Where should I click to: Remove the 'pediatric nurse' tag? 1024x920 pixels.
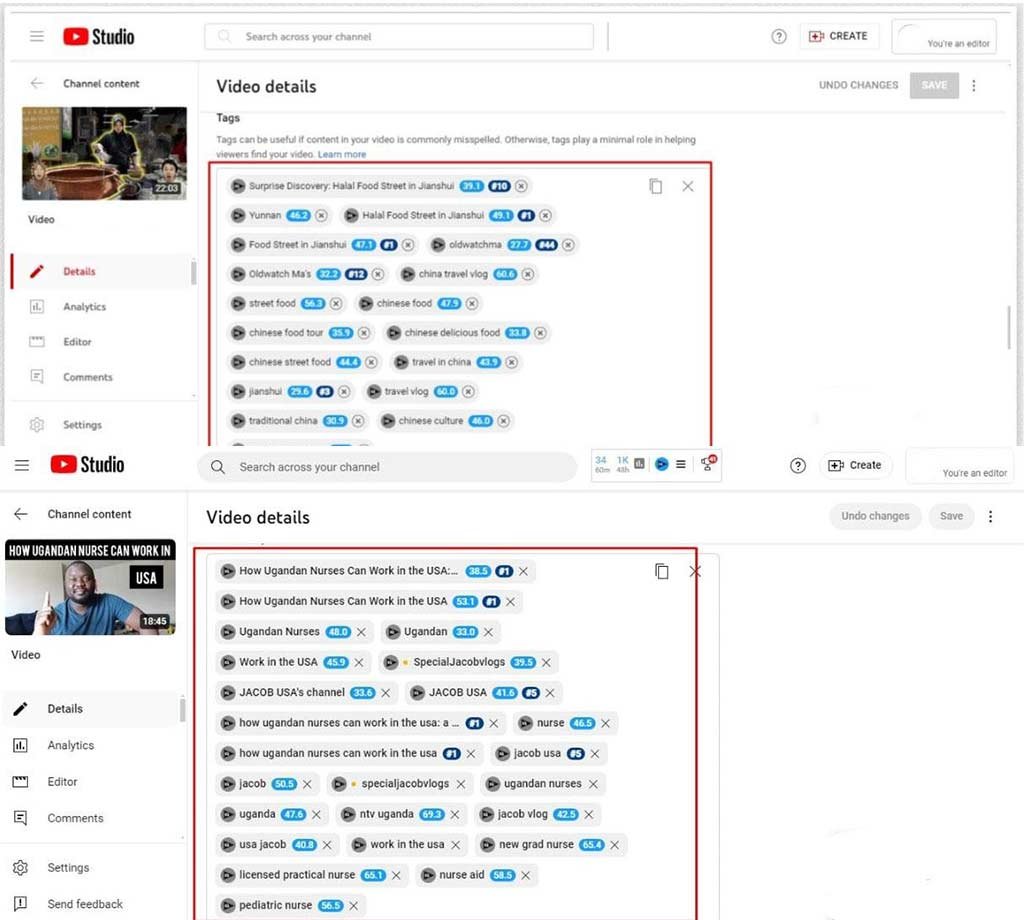[x=353, y=906]
